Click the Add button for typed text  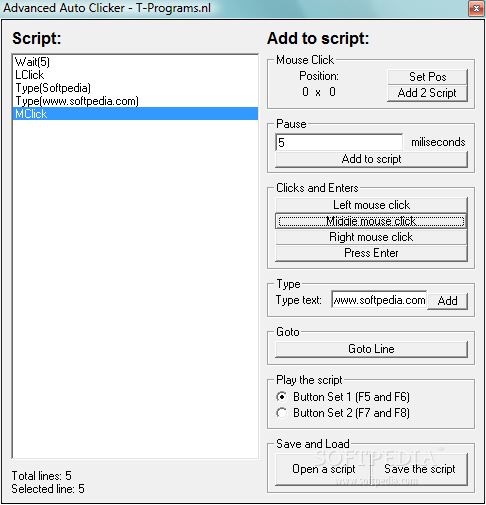[x=447, y=301]
